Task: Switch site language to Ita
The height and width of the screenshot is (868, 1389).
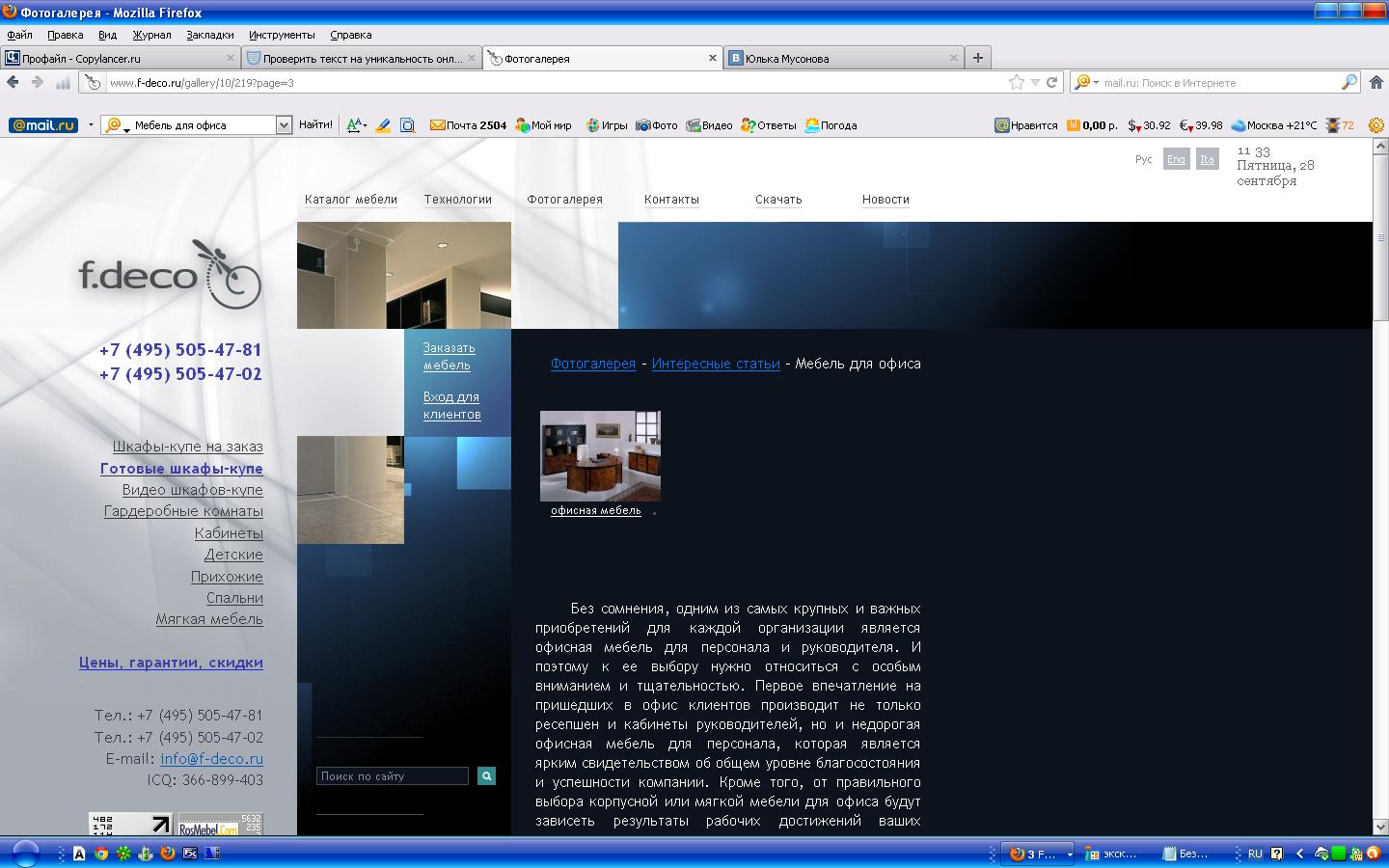Action: pos(1207,159)
